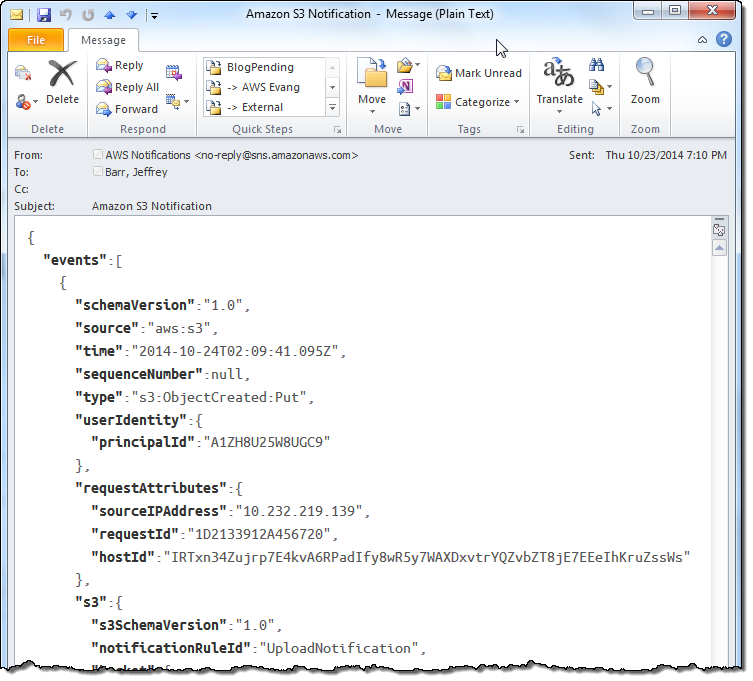Toggle presence box next to AWS Notifications sender
Image resolution: width=753 pixels, height=681 pixels.
coord(97,155)
